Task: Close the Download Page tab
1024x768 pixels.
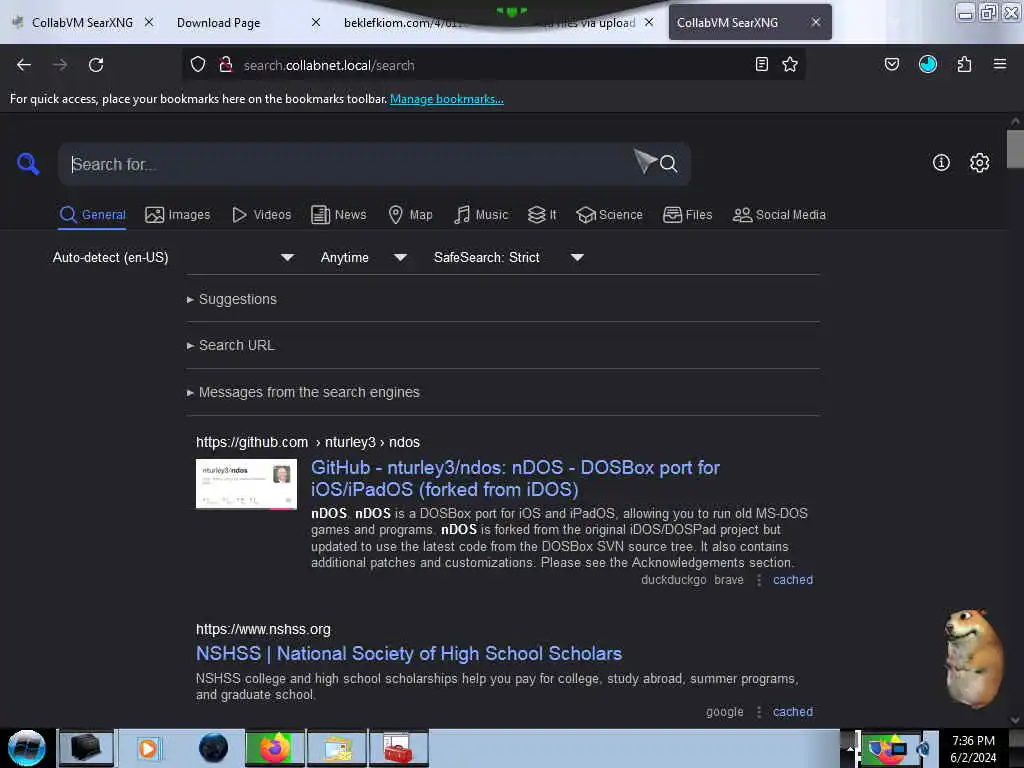Action: click(x=315, y=22)
